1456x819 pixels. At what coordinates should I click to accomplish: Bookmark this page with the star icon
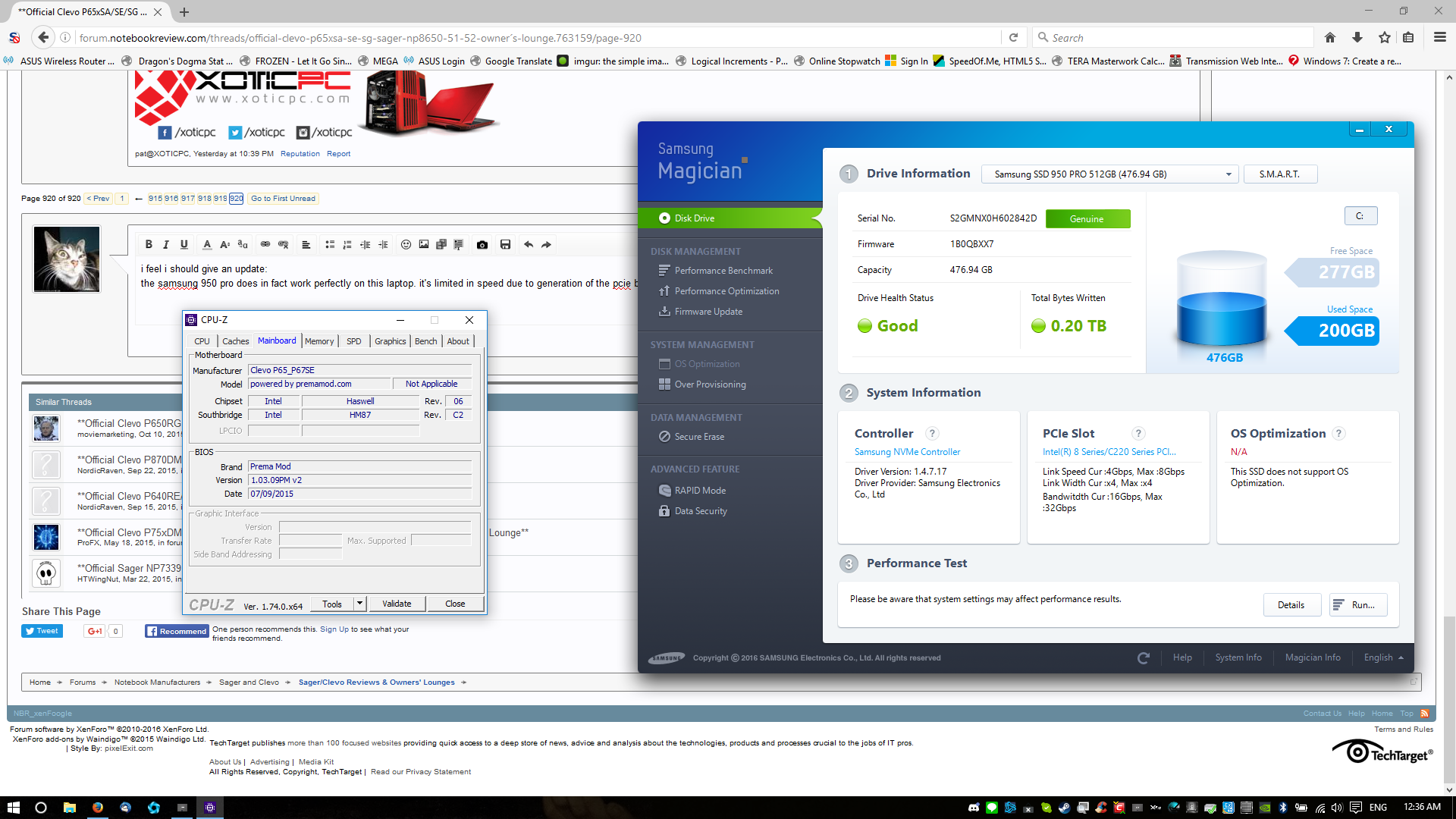tap(1385, 37)
